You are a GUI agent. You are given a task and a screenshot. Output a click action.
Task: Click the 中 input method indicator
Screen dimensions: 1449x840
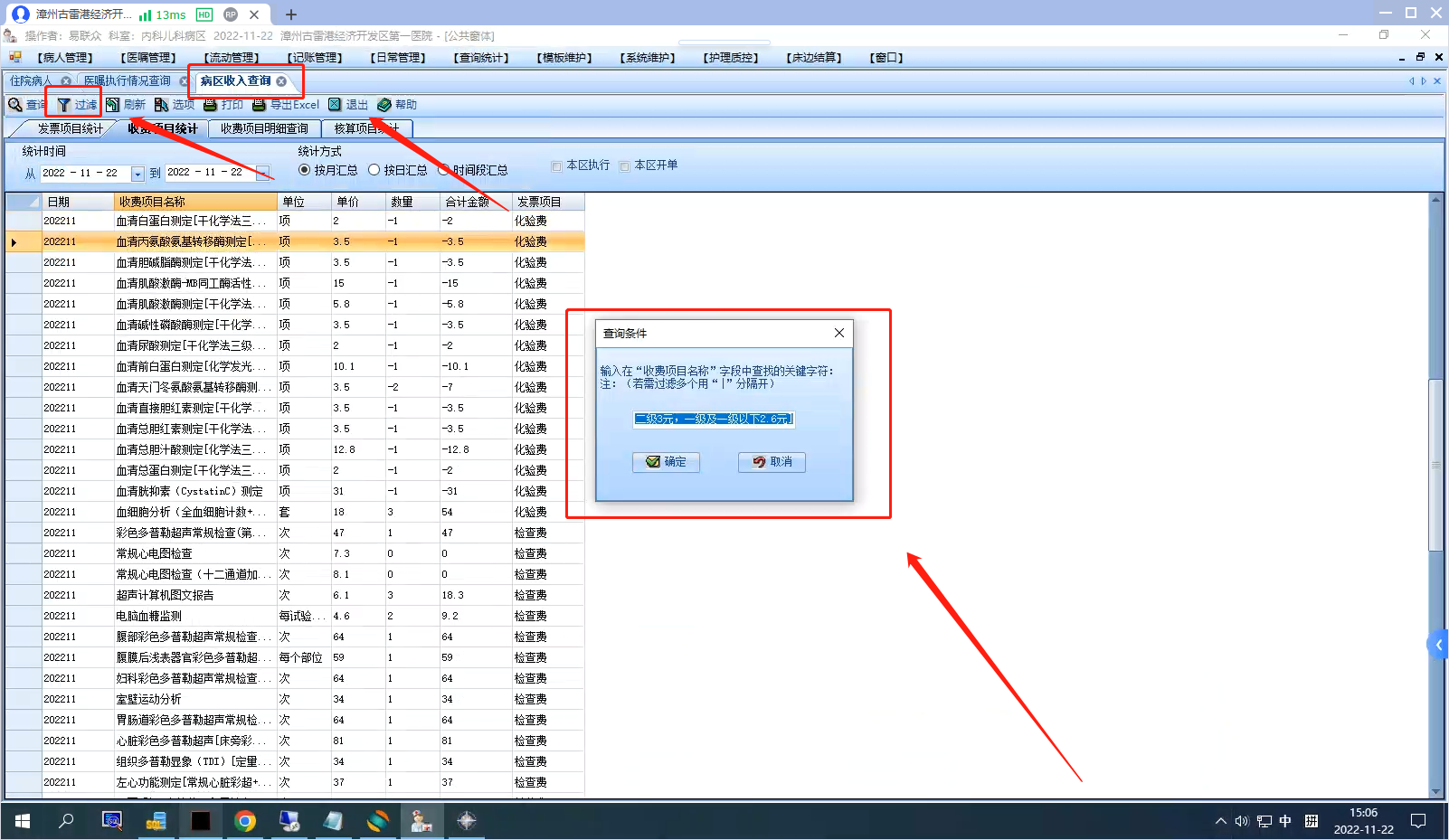[x=1285, y=821]
